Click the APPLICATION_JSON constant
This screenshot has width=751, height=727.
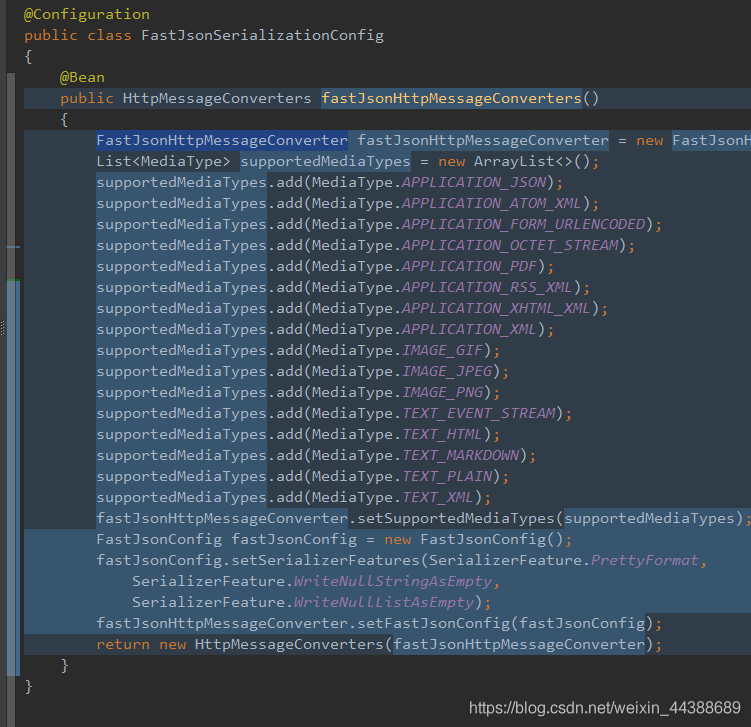[x=474, y=182]
